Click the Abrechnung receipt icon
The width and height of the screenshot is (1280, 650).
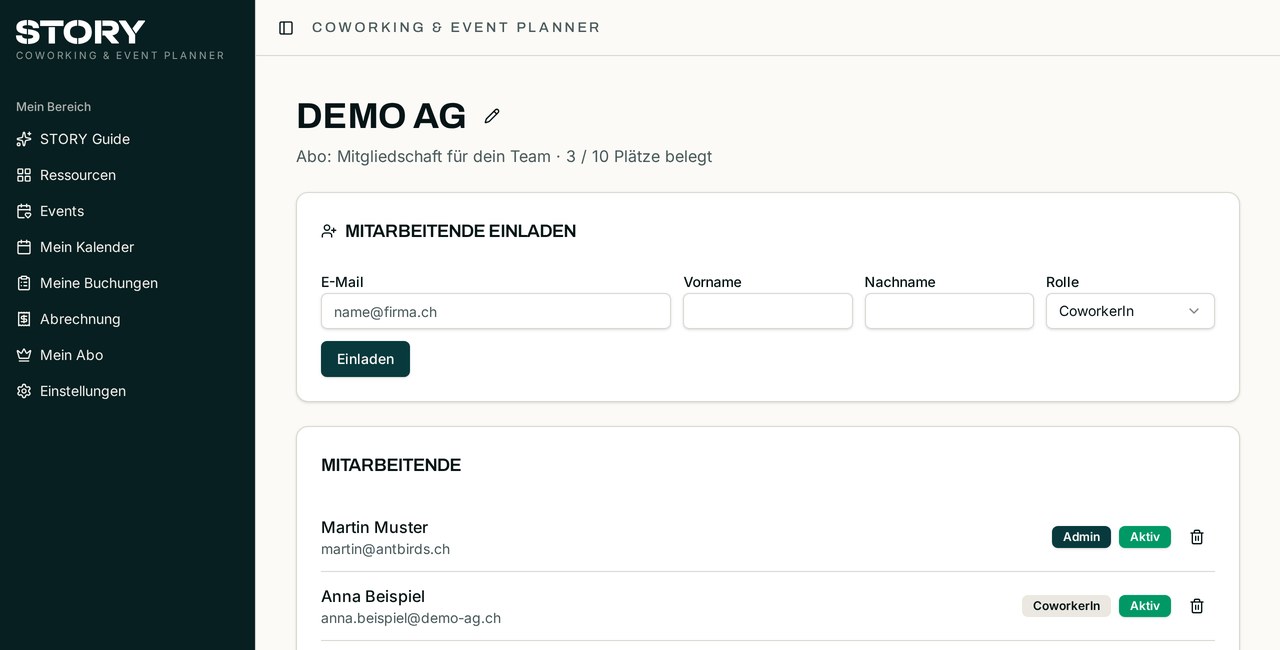pyautogui.click(x=24, y=319)
